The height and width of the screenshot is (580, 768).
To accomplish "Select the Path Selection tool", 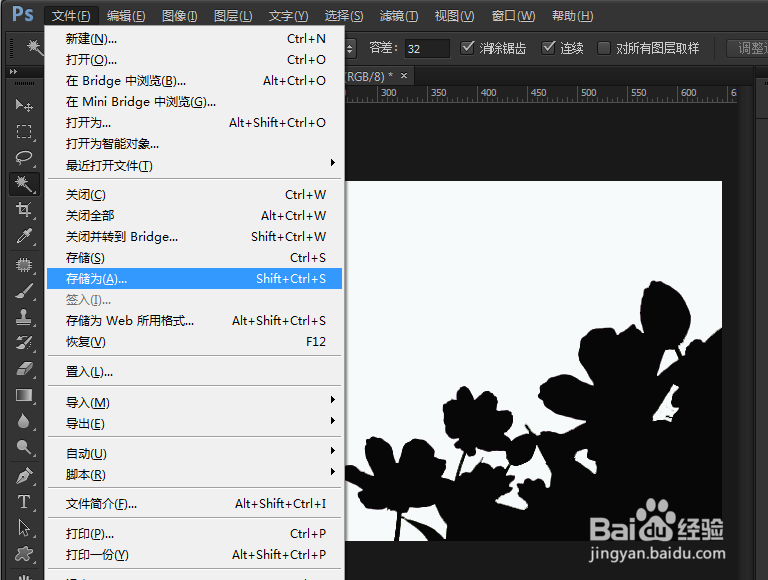I will pos(24,528).
